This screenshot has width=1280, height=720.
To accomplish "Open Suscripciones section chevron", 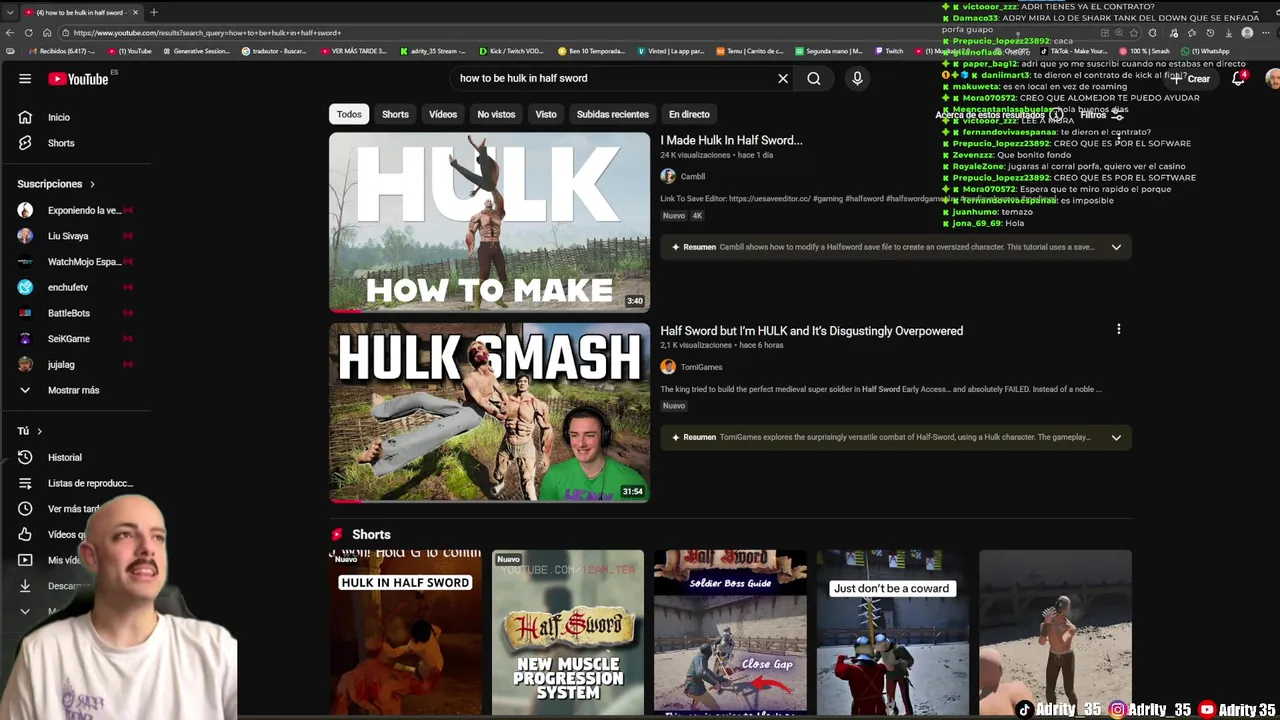I will point(92,184).
